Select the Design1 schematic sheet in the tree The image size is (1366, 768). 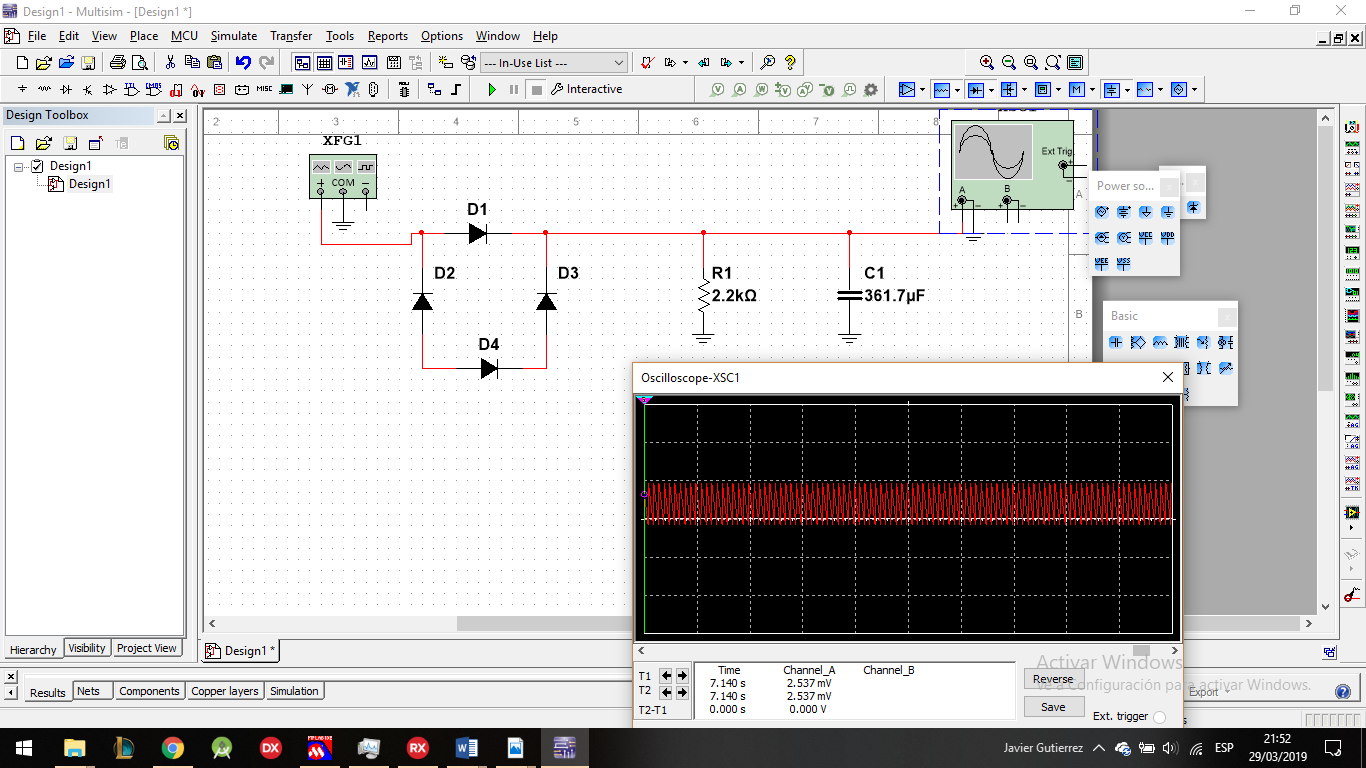click(89, 184)
